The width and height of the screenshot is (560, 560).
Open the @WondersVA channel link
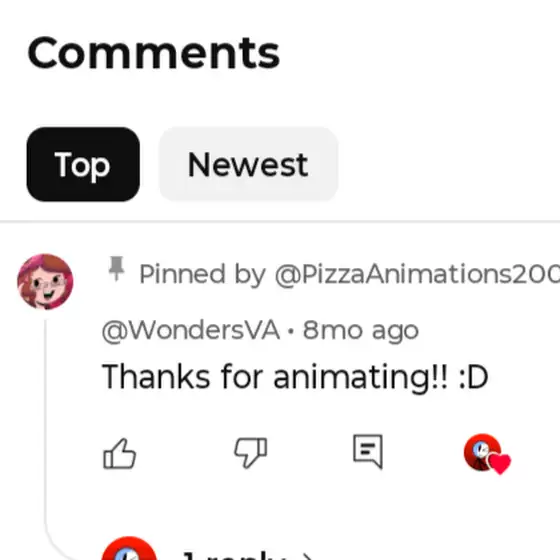[191, 330]
